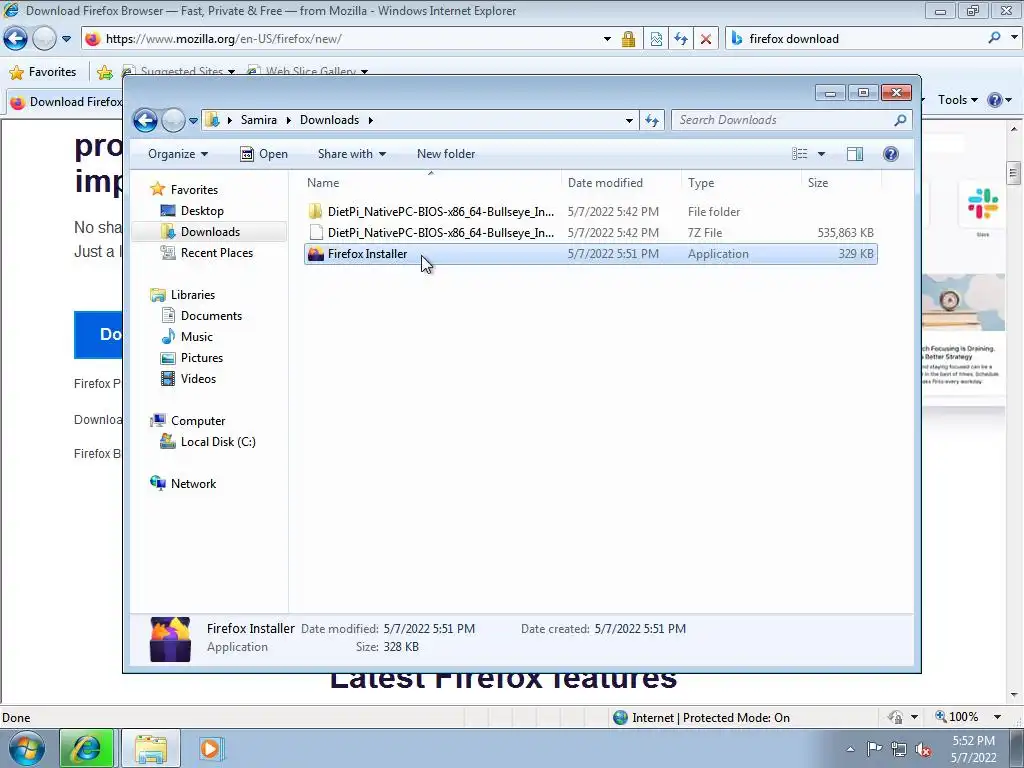The image size is (1024, 768).
Task: Click the Explorer back arrow button
Action: click(x=145, y=120)
